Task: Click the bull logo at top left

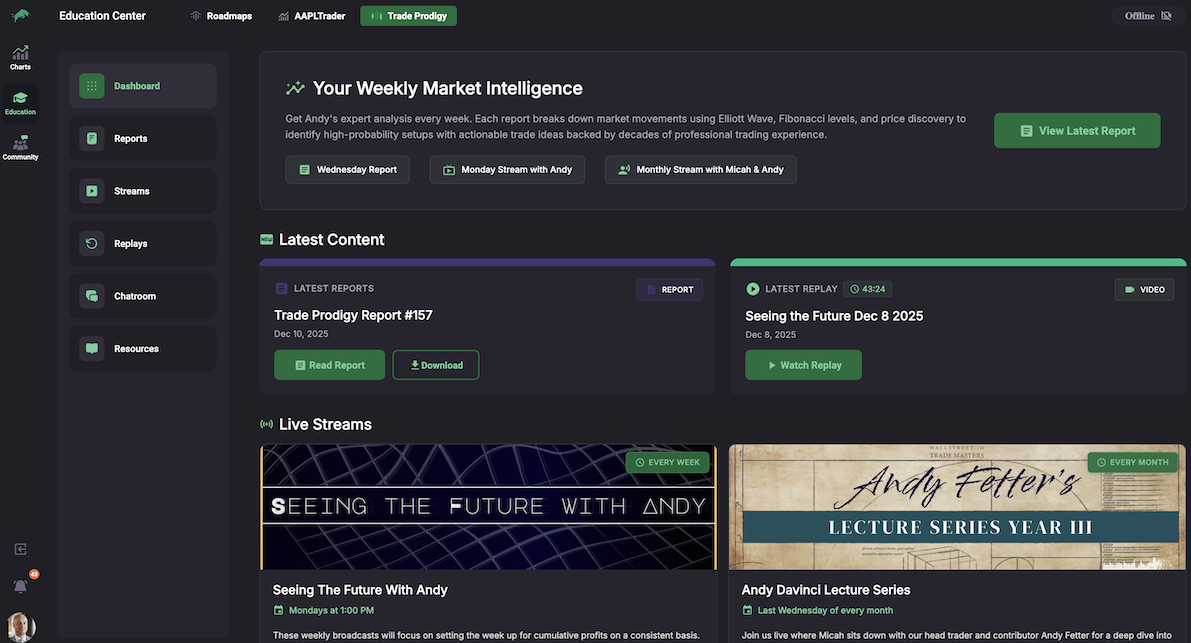Action: coord(20,15)
